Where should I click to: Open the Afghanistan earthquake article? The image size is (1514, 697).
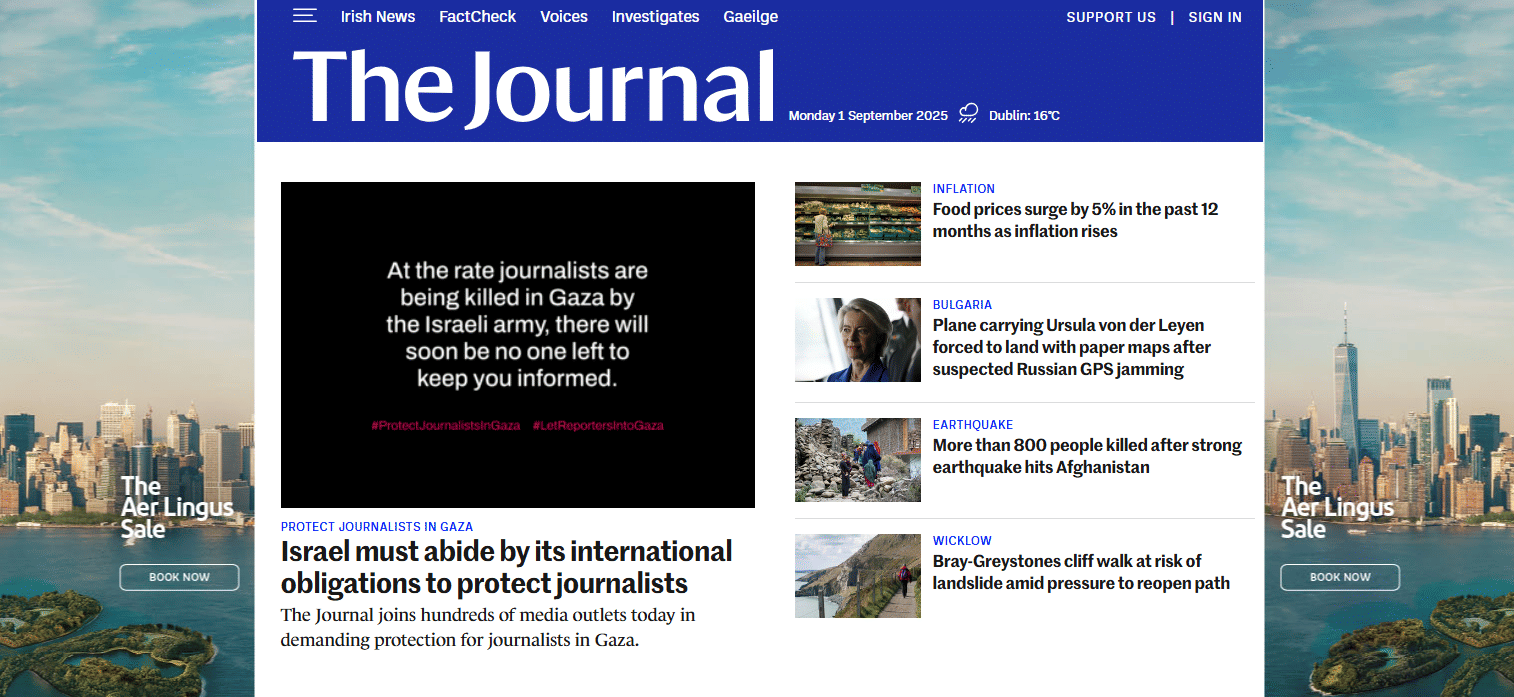(x=1086, y=456)
